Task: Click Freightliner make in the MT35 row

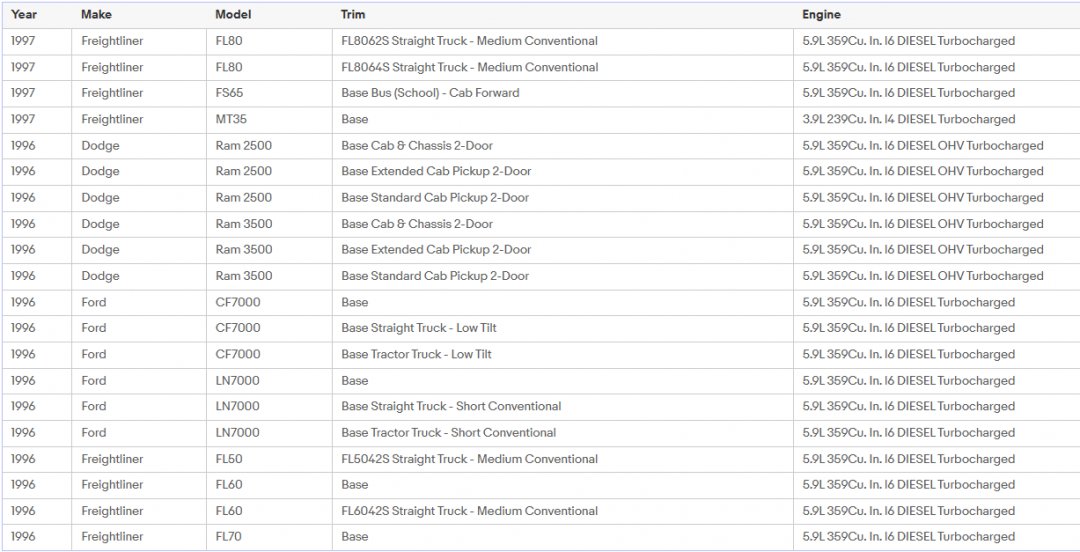Action: coord(112,119)
